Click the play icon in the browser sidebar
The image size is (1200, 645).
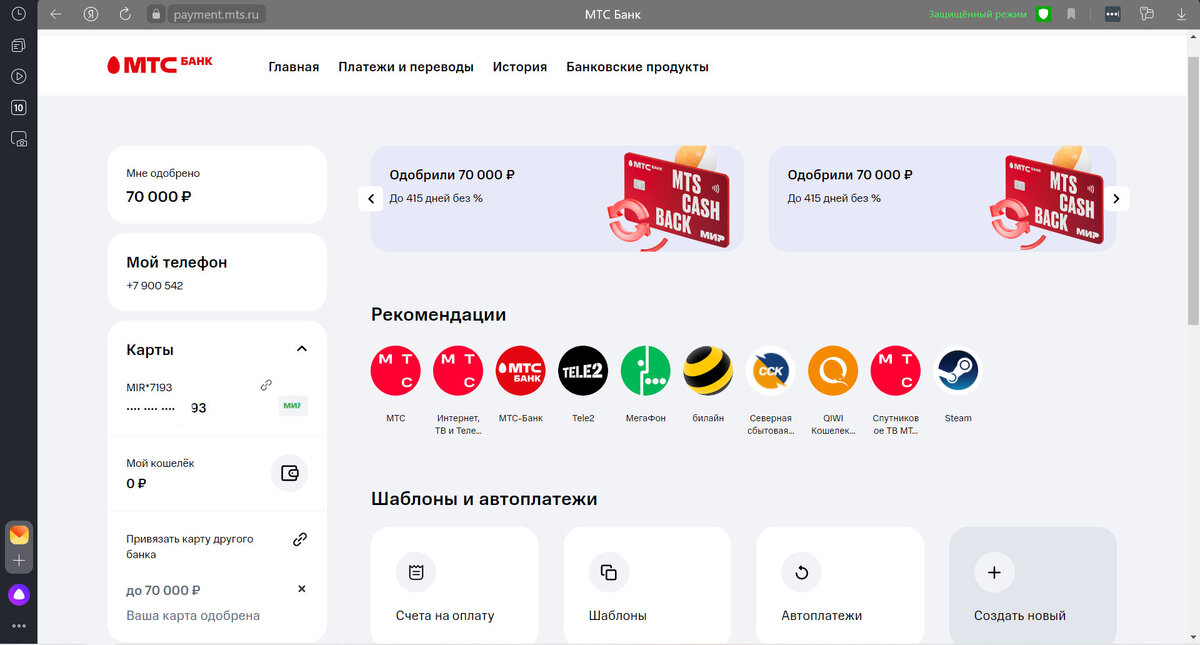pos(18,76)
